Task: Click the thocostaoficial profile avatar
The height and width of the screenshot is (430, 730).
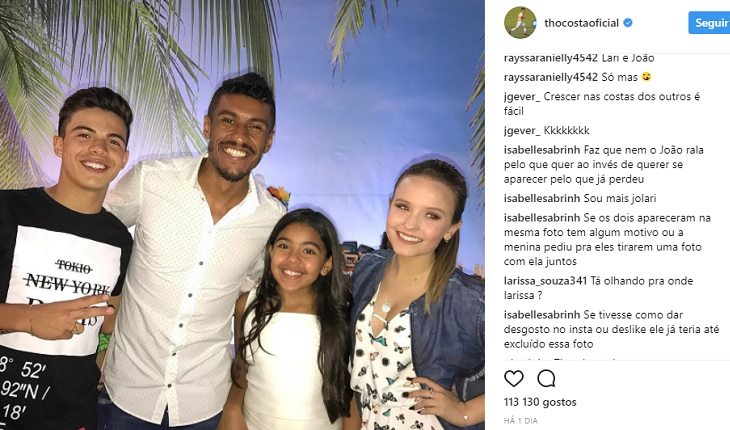Action: point(520,22)
